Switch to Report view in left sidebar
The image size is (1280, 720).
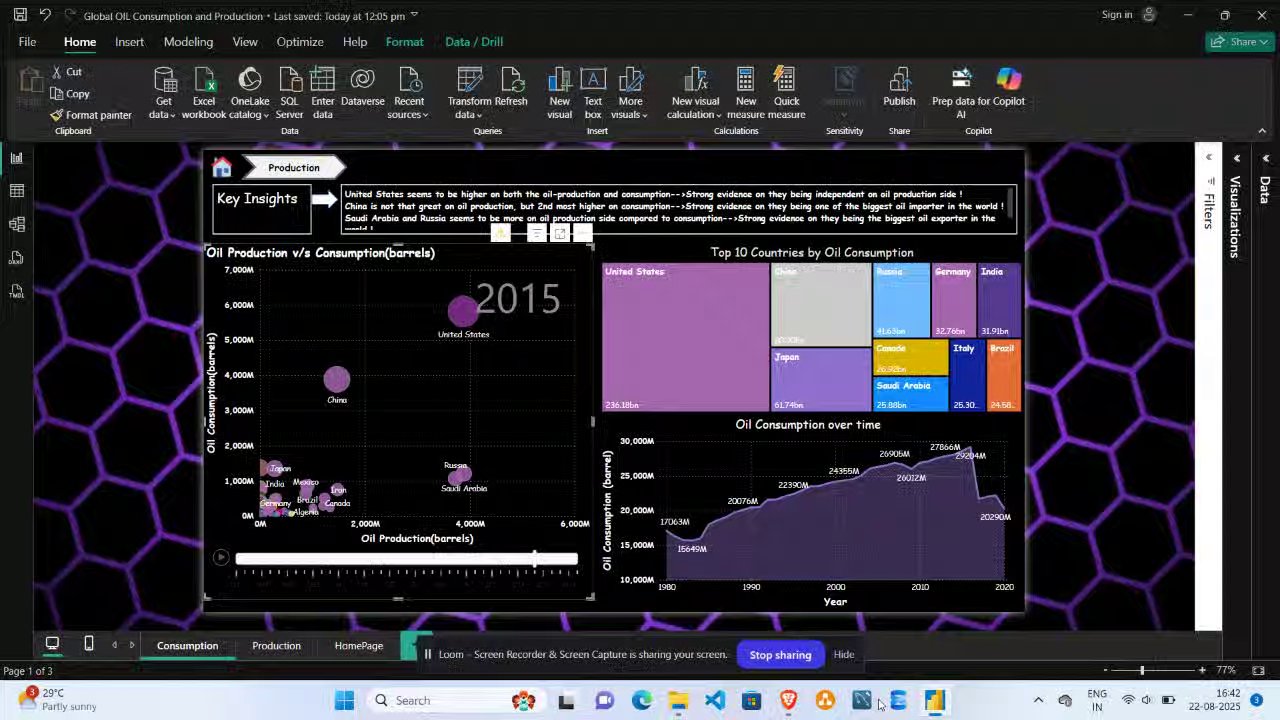16,157
